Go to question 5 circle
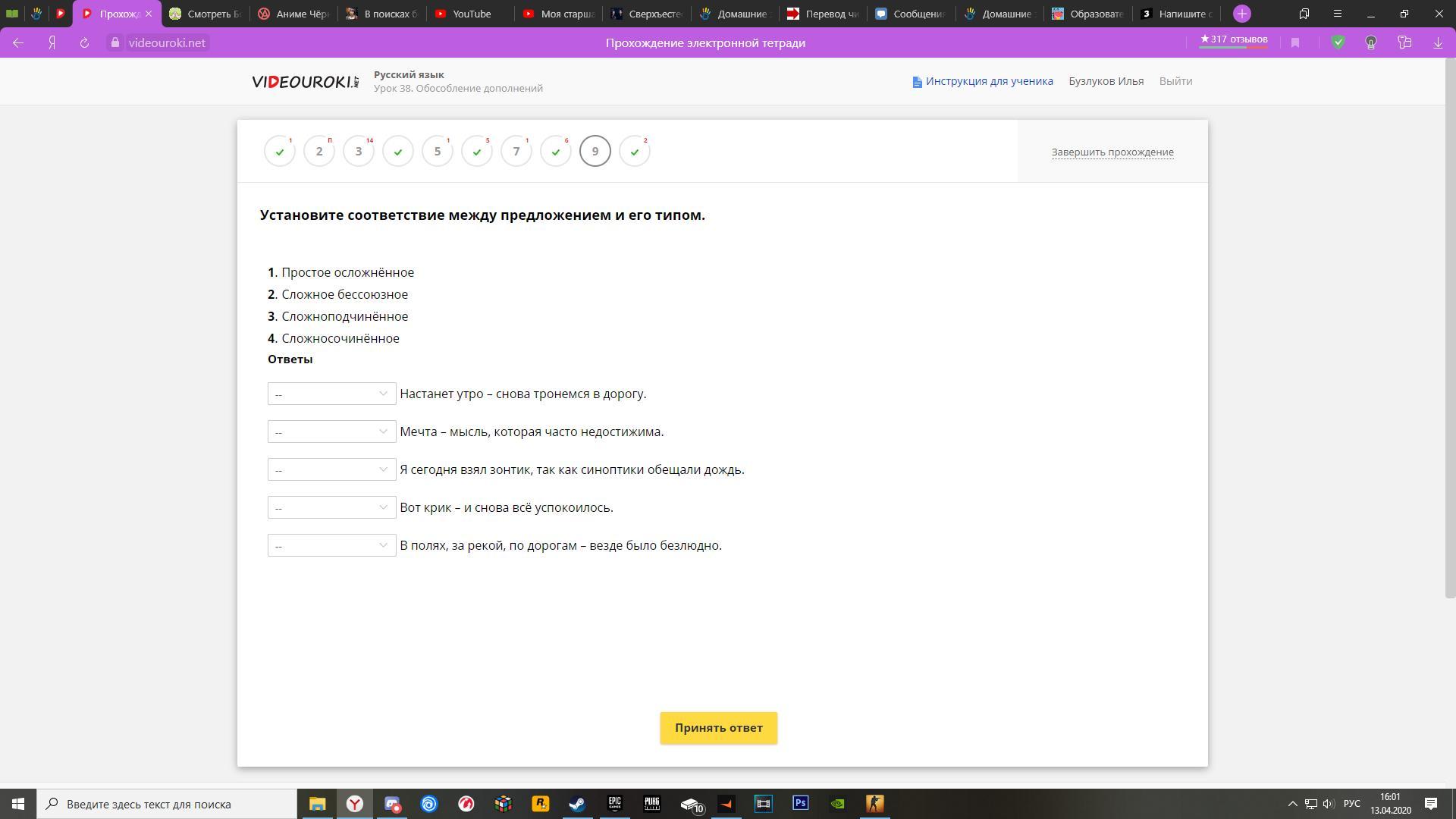This screenshot has height=819, width=1456. (x=438, y=152)
